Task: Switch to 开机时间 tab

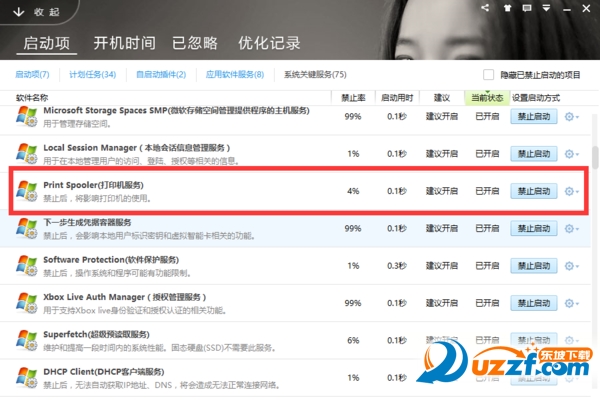Action: pyautogui.click(x=125, y=43)
